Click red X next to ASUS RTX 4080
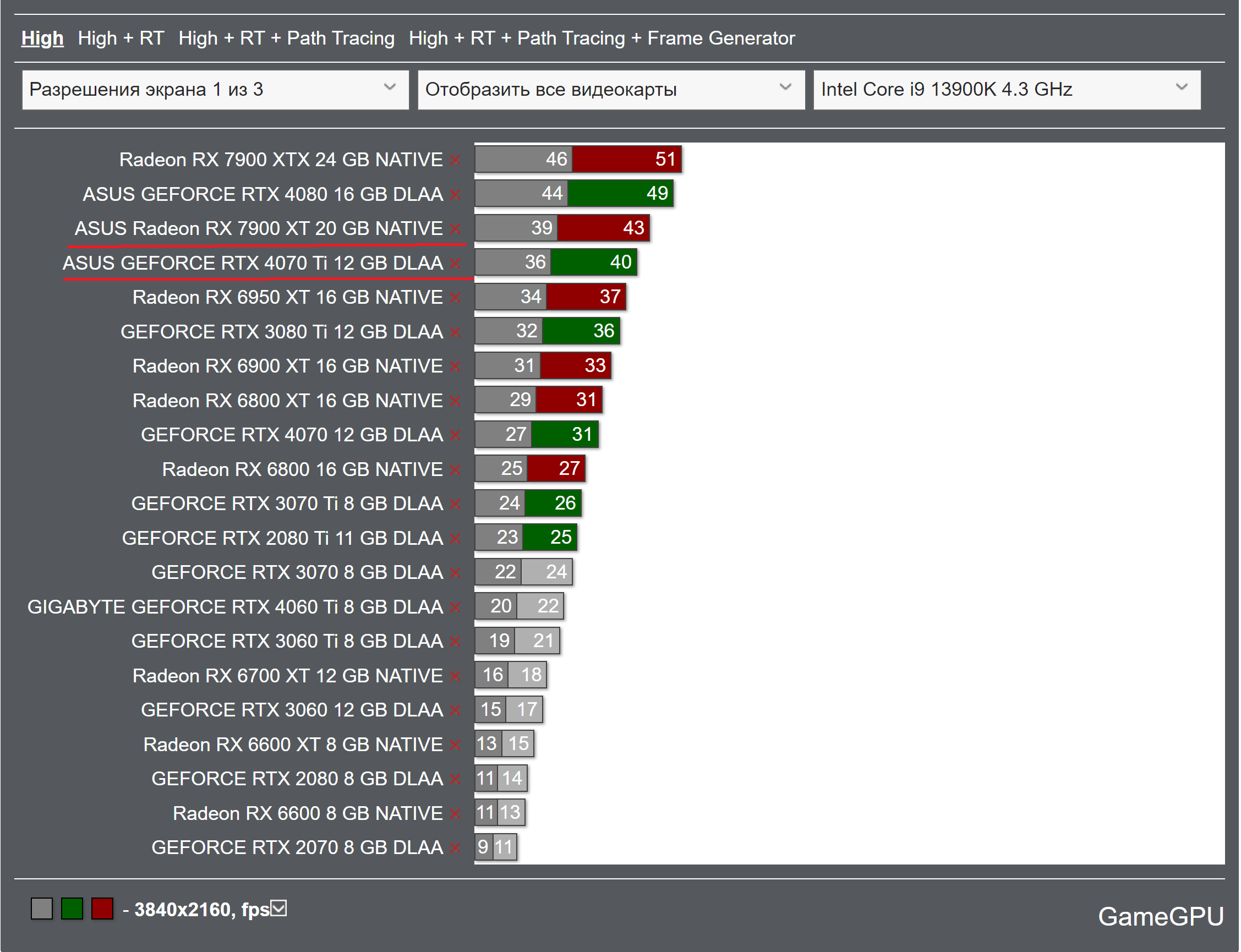Image resolution: width=1241 pixels, height=952 pixels. [455, 195]
